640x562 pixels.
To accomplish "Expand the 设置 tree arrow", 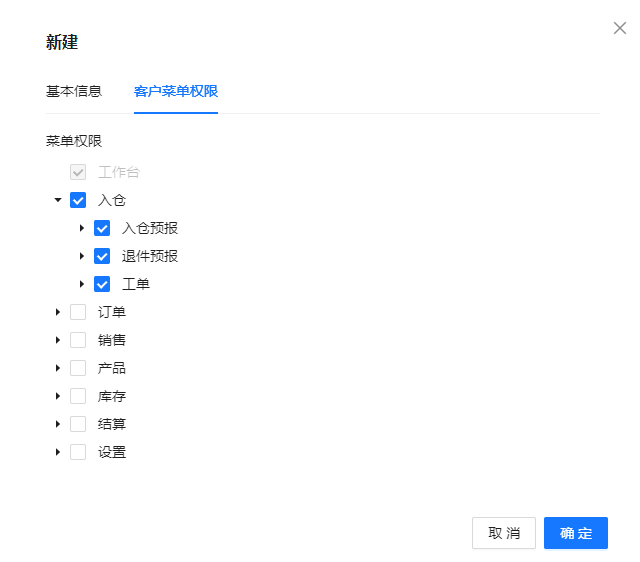I will 58,452.
